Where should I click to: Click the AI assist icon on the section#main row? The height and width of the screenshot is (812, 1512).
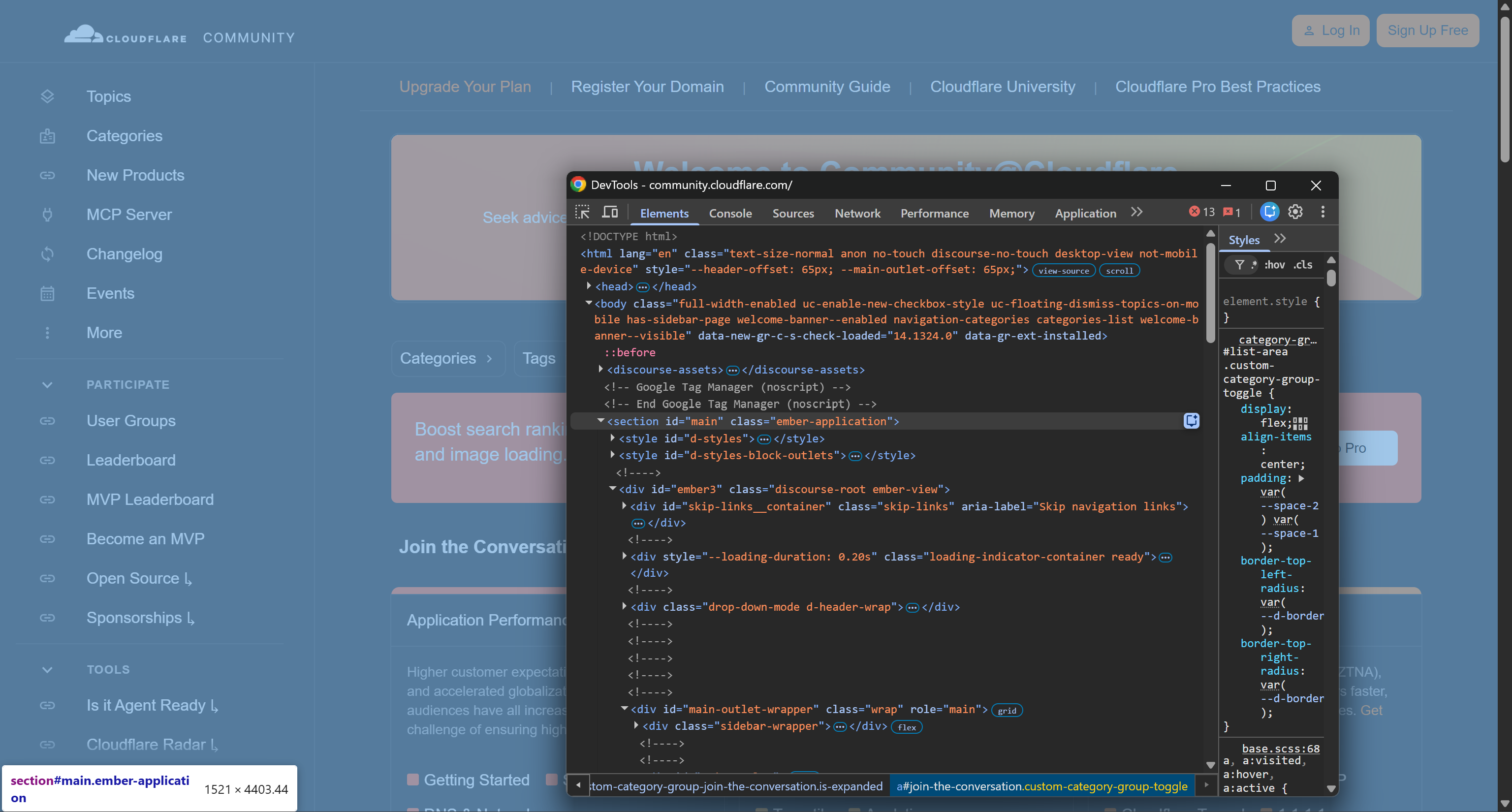(1191, 421)
